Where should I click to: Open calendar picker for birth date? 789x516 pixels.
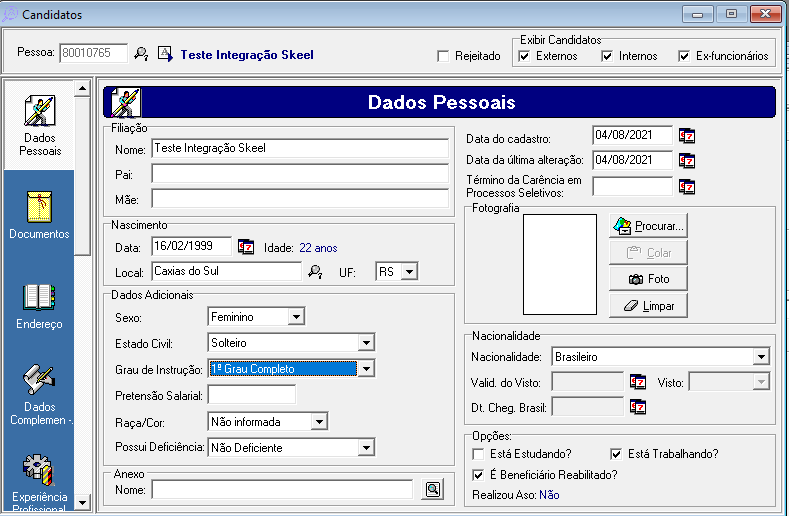pyautogui.click(x=247, y=246)
